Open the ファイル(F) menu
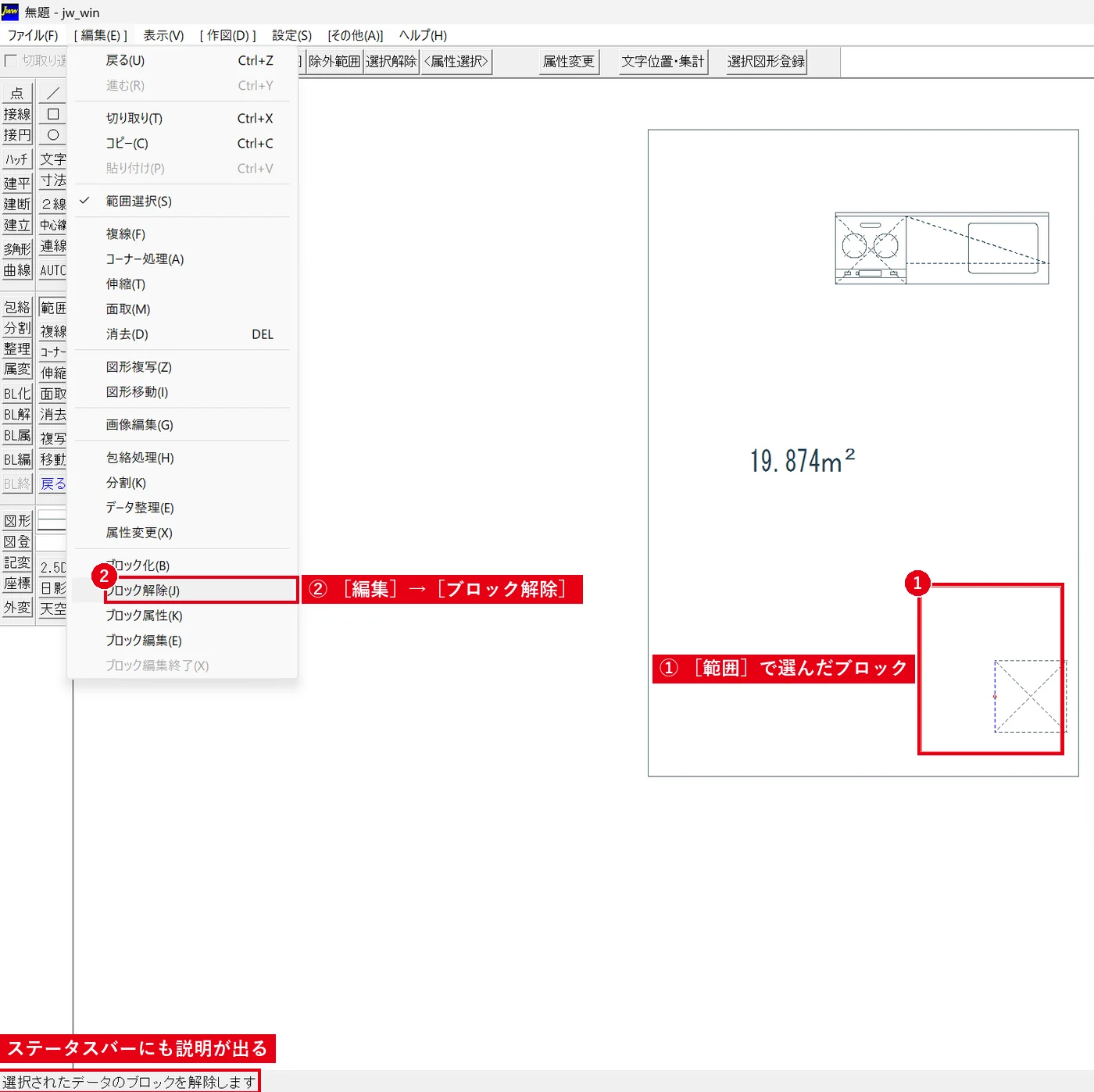The width and height of the screenshot is (1094, 1092). (33, 35)
